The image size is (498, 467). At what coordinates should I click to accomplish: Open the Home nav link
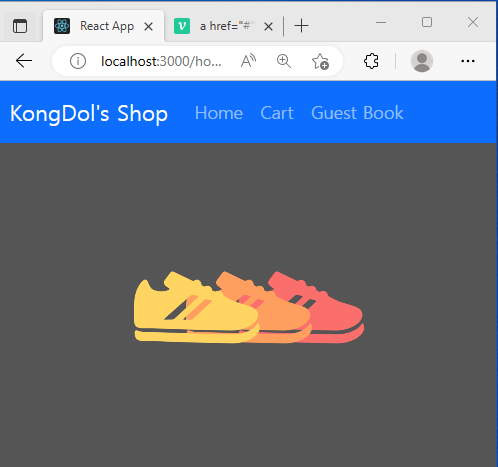(219, 113)
